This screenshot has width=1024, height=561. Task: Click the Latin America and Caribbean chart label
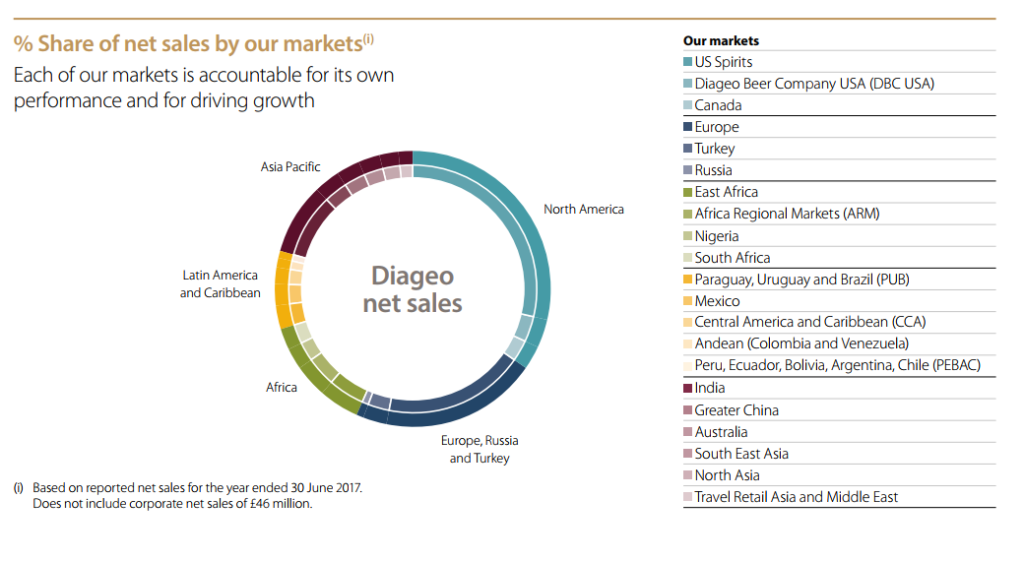coord(219,284)
